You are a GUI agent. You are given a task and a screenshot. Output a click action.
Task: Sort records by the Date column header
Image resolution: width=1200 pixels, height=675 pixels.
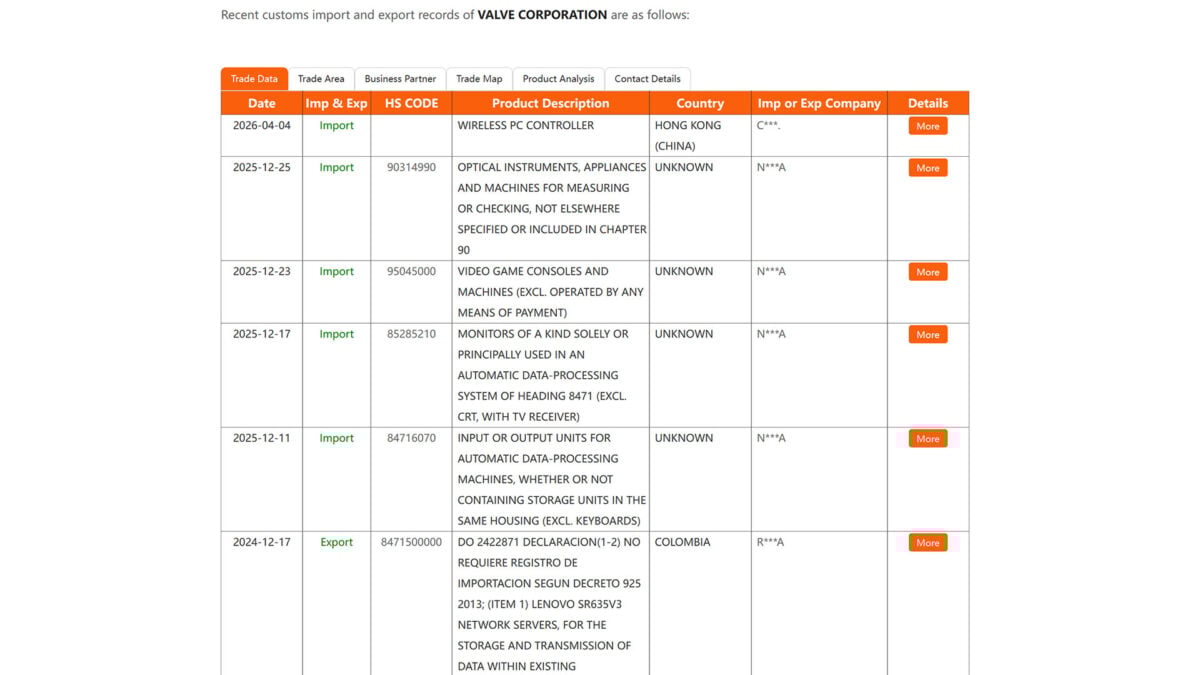coord(261,103)
